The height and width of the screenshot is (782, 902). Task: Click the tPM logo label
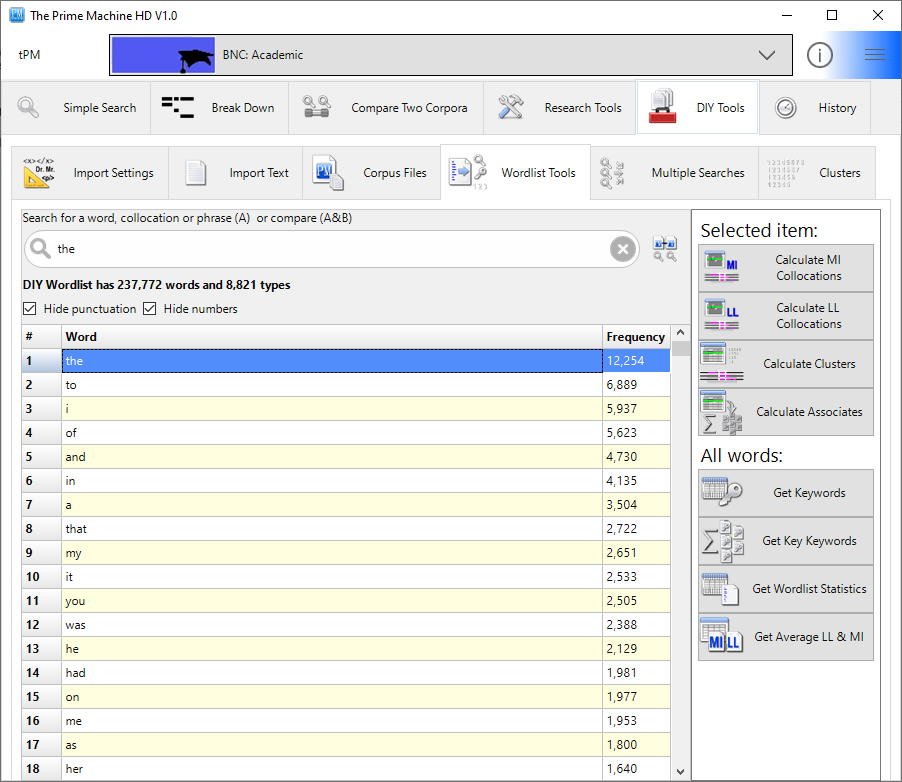(29, 55)
